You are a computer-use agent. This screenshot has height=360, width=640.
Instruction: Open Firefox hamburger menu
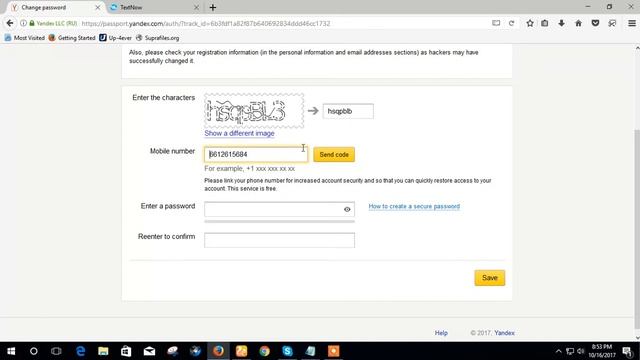point(631,23)
